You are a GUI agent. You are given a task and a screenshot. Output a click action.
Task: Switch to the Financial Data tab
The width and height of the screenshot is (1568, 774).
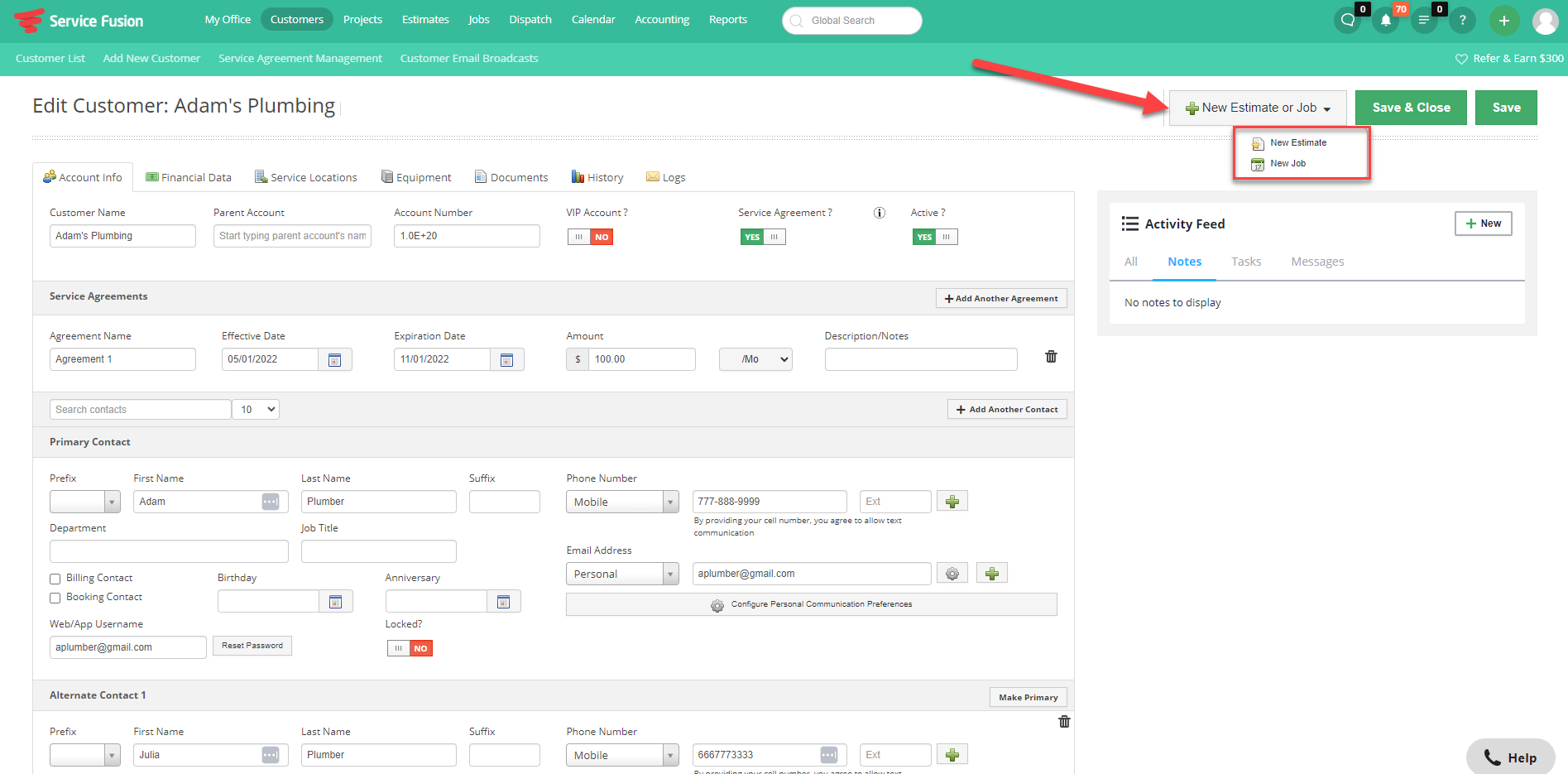tap(189, 177)
